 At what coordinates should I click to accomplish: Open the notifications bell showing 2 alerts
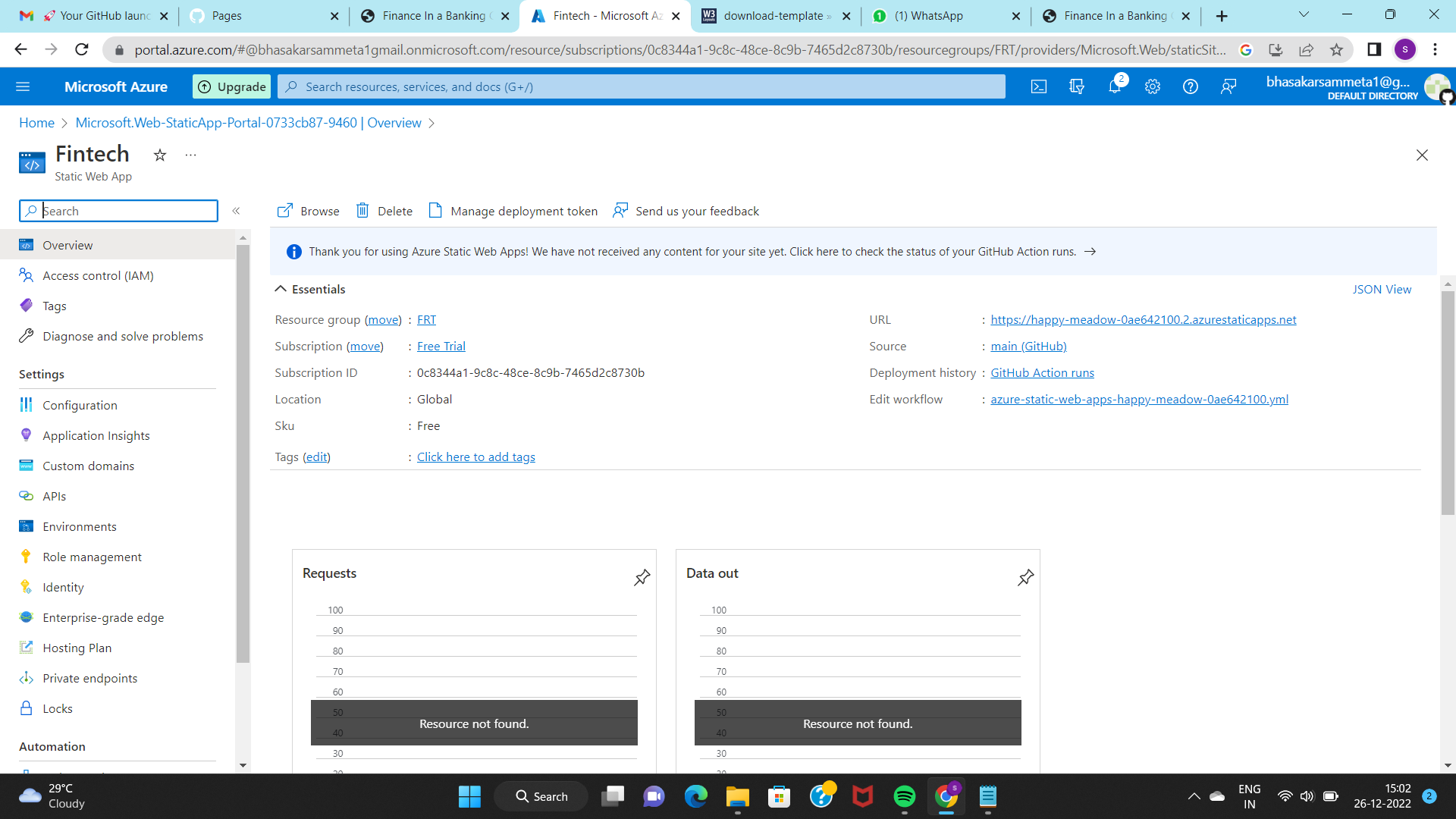[x=1114, y=86]
